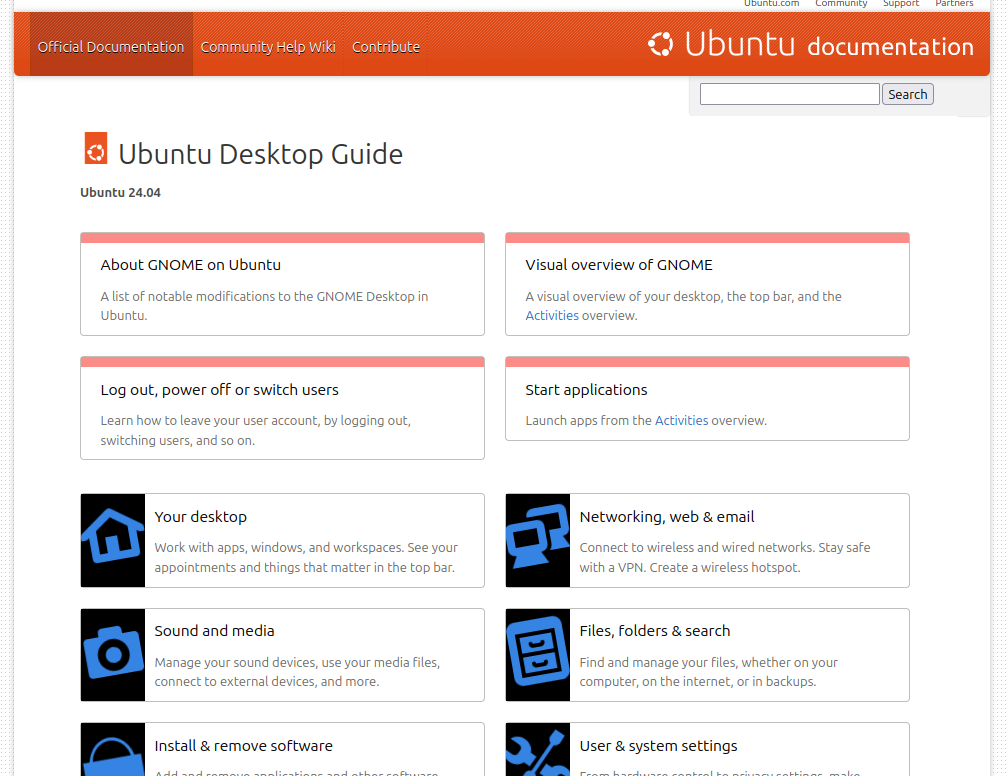Click the Support link in the top bar

pyautogui.click(x=900, y=4)
